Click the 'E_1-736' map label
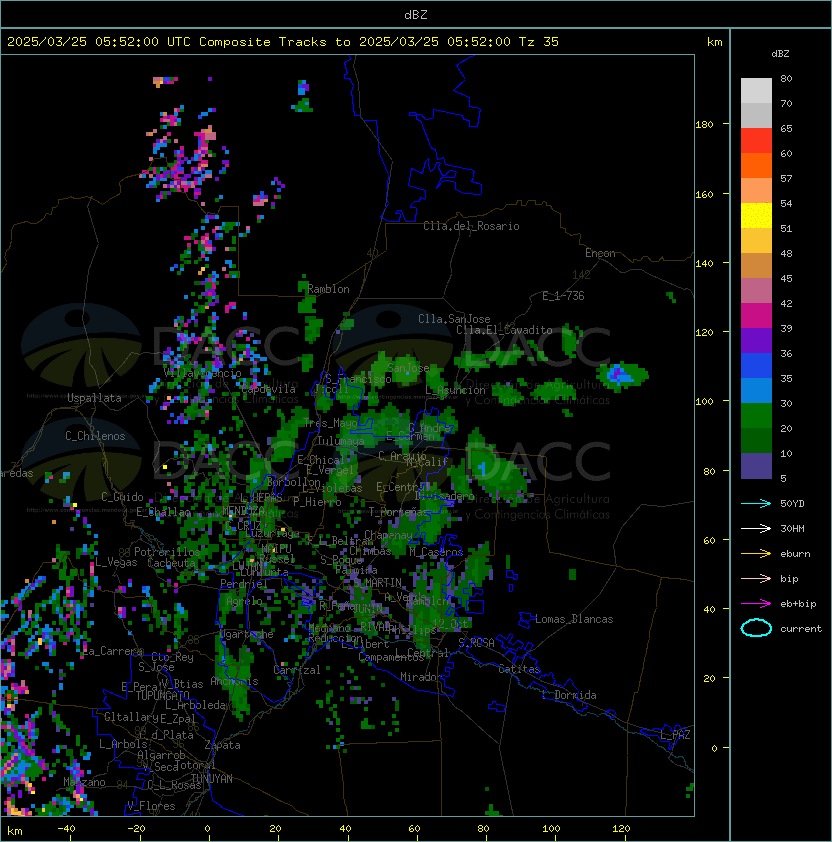Image resolution: width=832 pixels, height=842 pixels. point(563,296)
